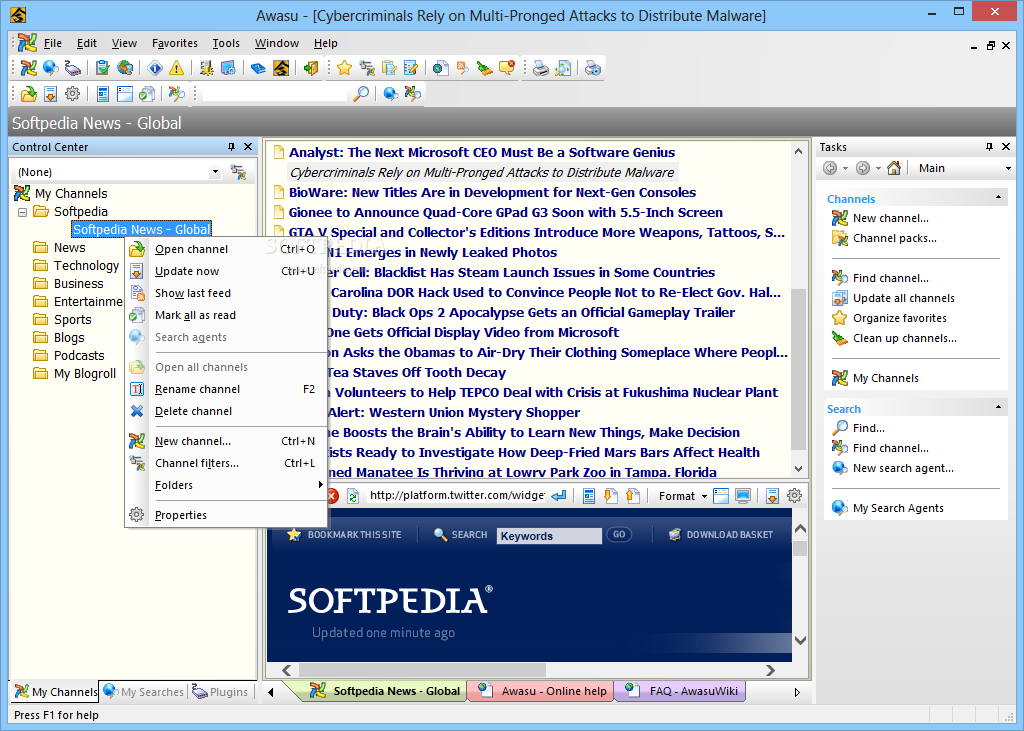Open the BioWare Next-Gen Consoles headline

point(492,193)
